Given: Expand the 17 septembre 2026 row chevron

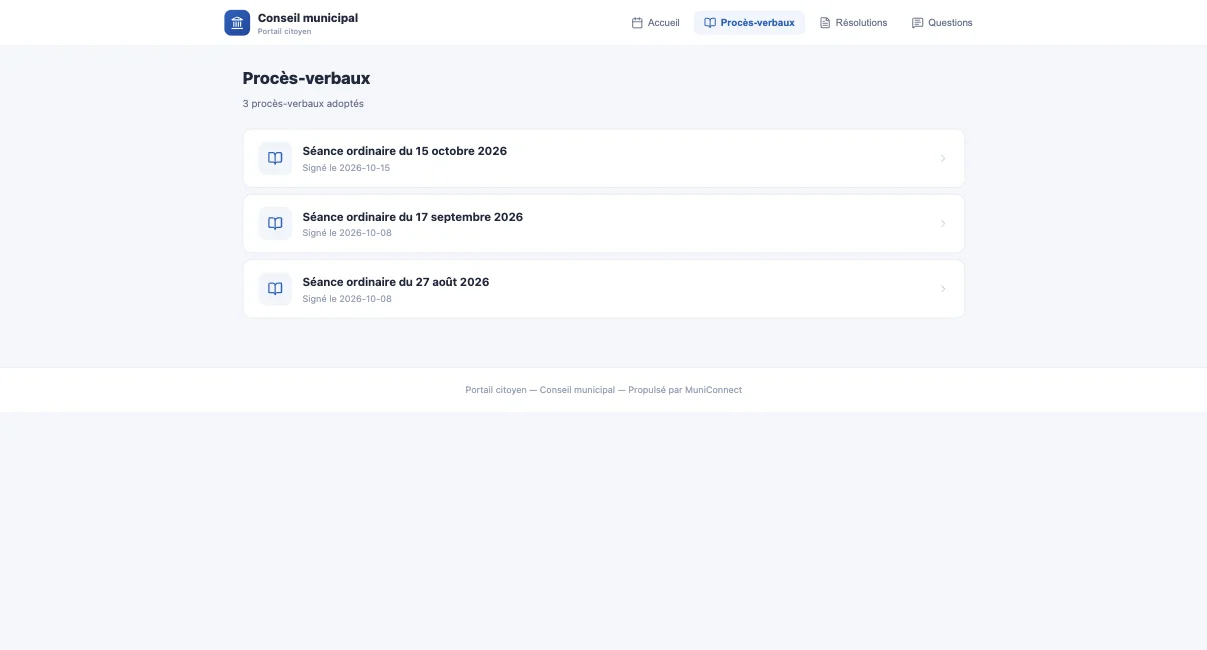Looking at the screenshot, I should 943,224.
